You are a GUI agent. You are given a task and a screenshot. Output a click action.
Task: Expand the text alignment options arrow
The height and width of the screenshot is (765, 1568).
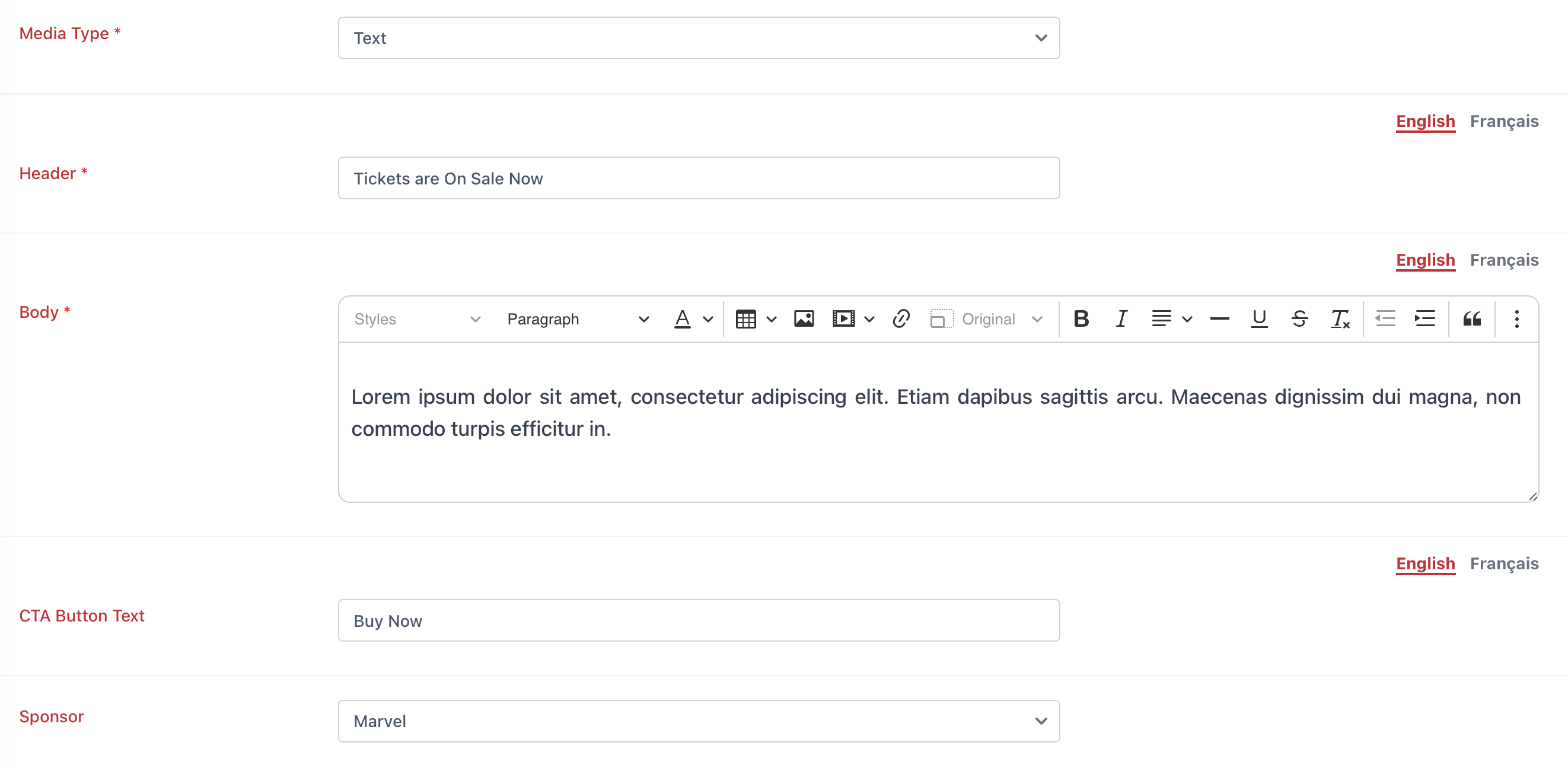[1187, 319]
